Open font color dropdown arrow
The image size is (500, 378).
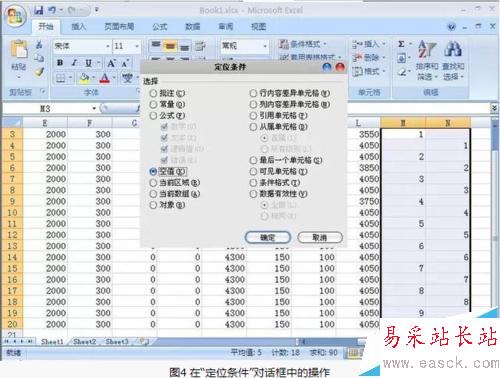(x=114, y=78)
